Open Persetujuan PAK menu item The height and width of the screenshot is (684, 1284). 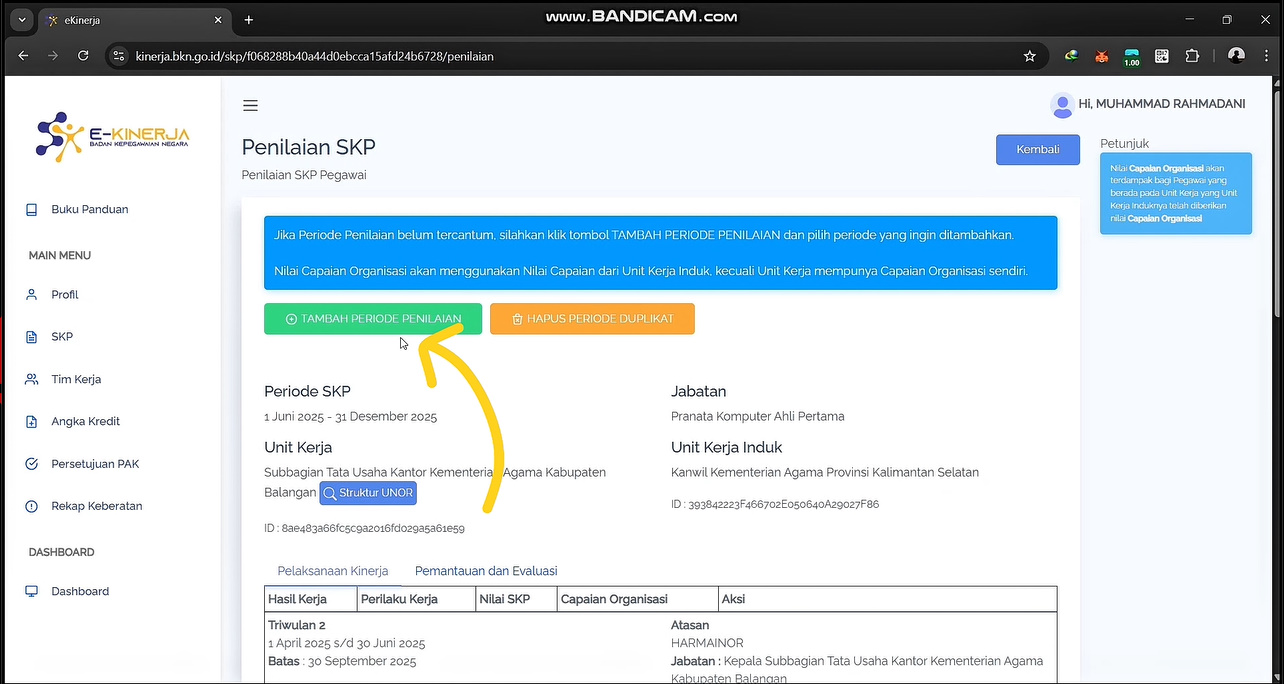coord(95,464)
